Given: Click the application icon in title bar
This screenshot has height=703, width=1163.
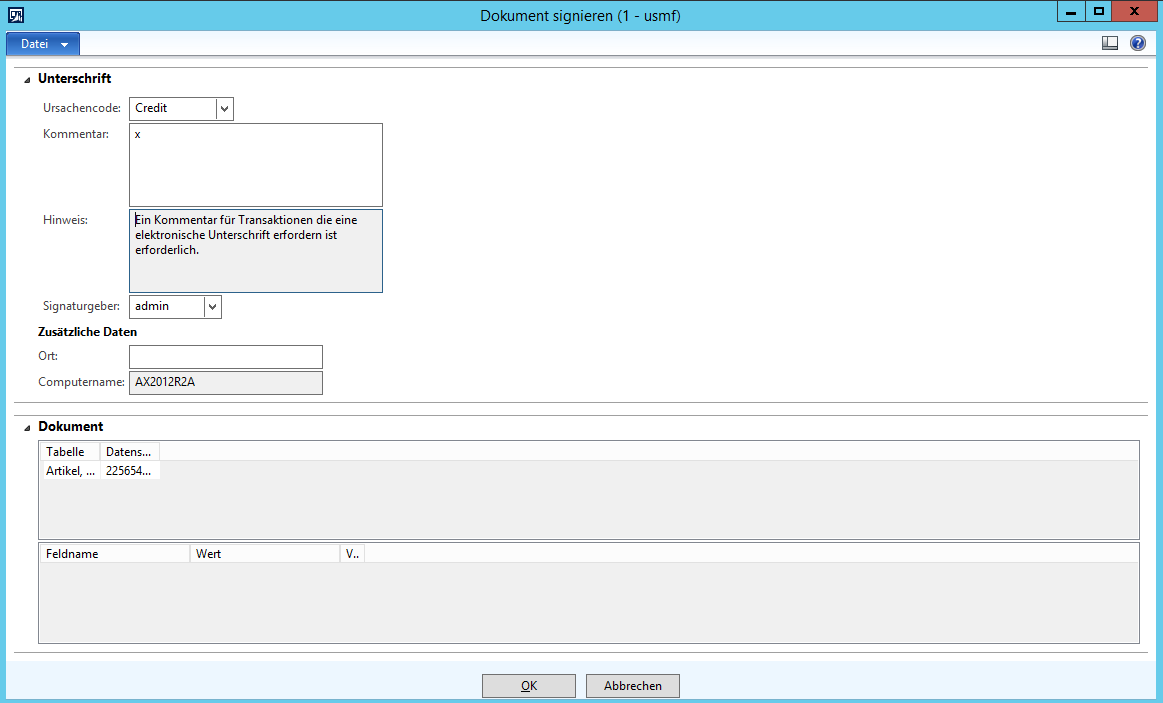Looking at the screenshot, I should pyautogui.click(x=16, y=15).
